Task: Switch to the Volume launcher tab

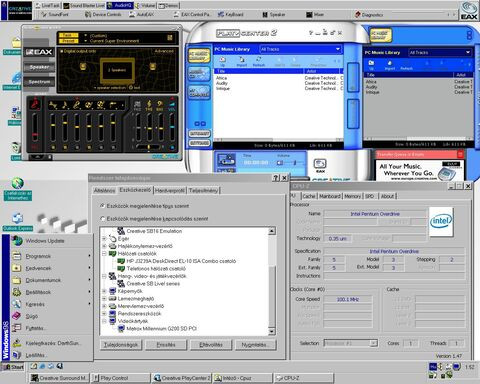Action: pos(145,5)
